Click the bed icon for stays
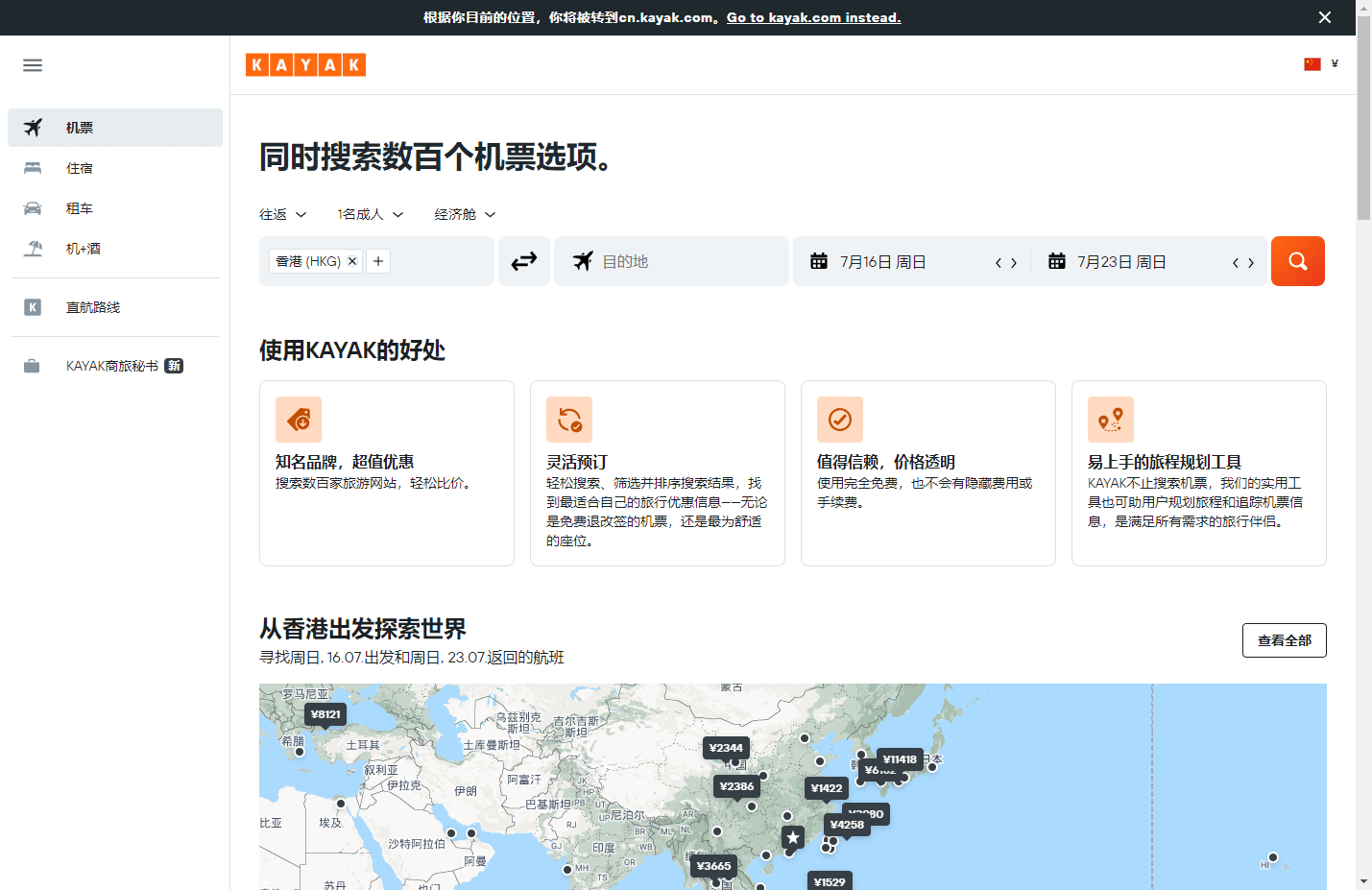Screen dimensions: 1372x890 pyautogui.click(x=33, y=168)
